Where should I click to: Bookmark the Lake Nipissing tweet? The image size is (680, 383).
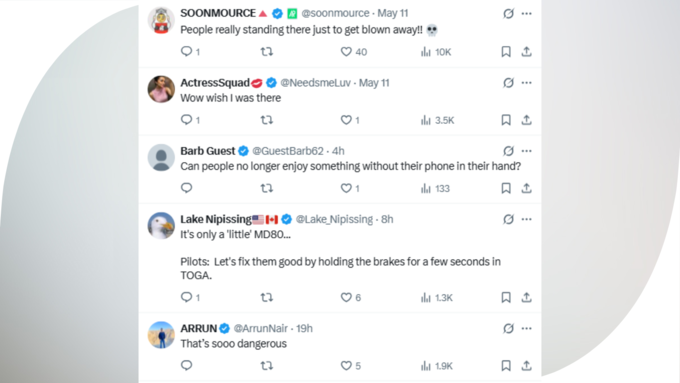point(506,298)
